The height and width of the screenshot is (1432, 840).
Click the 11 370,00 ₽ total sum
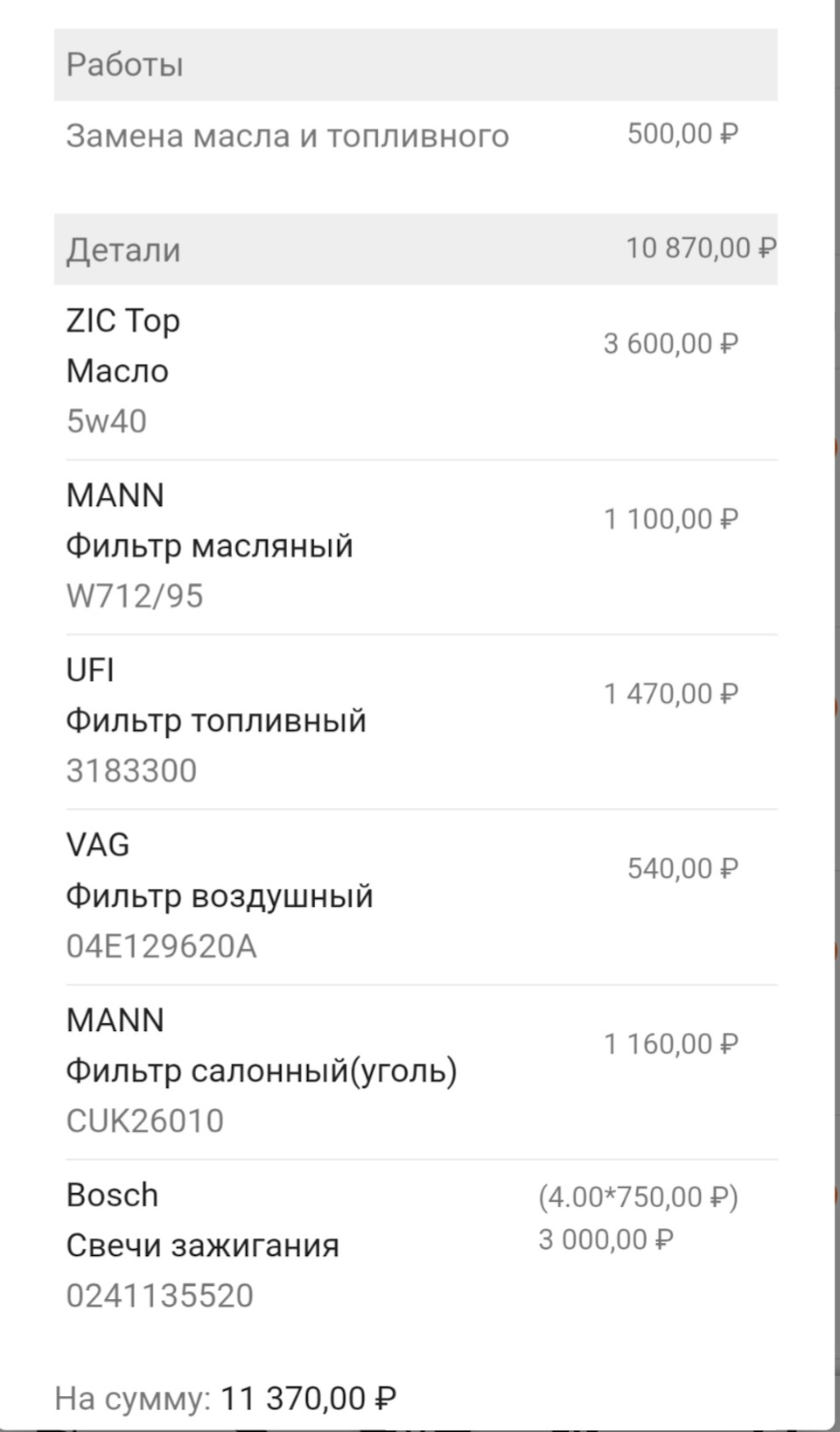coord(308,1399)
